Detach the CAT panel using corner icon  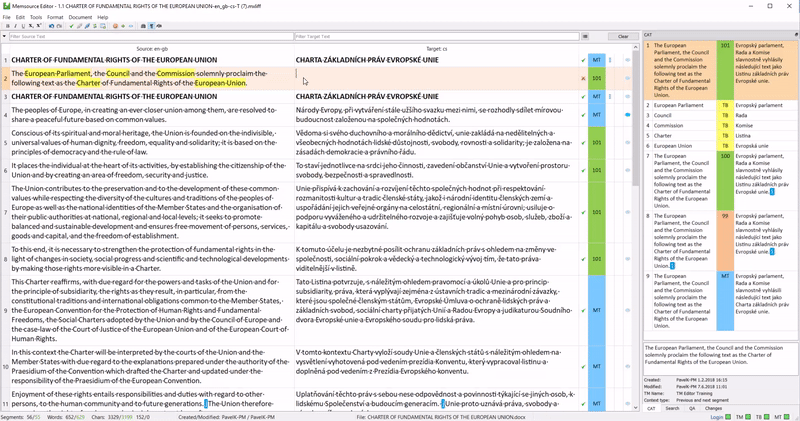tap(796, 35)
